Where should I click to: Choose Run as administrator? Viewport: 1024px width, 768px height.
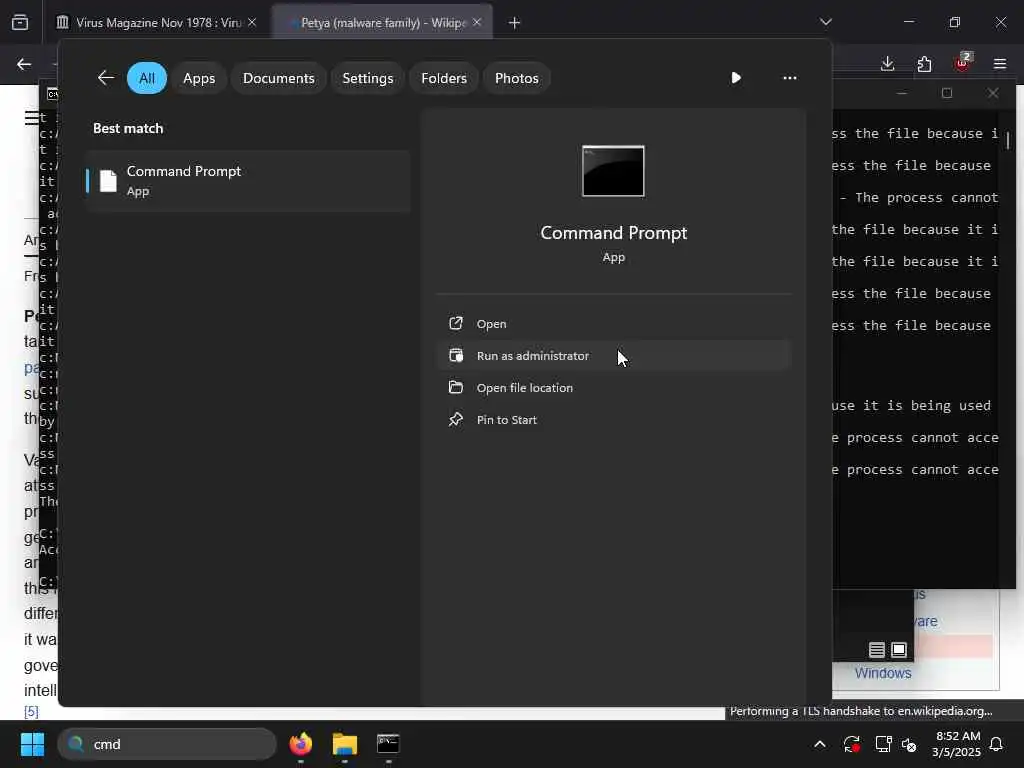click(614, 356)
